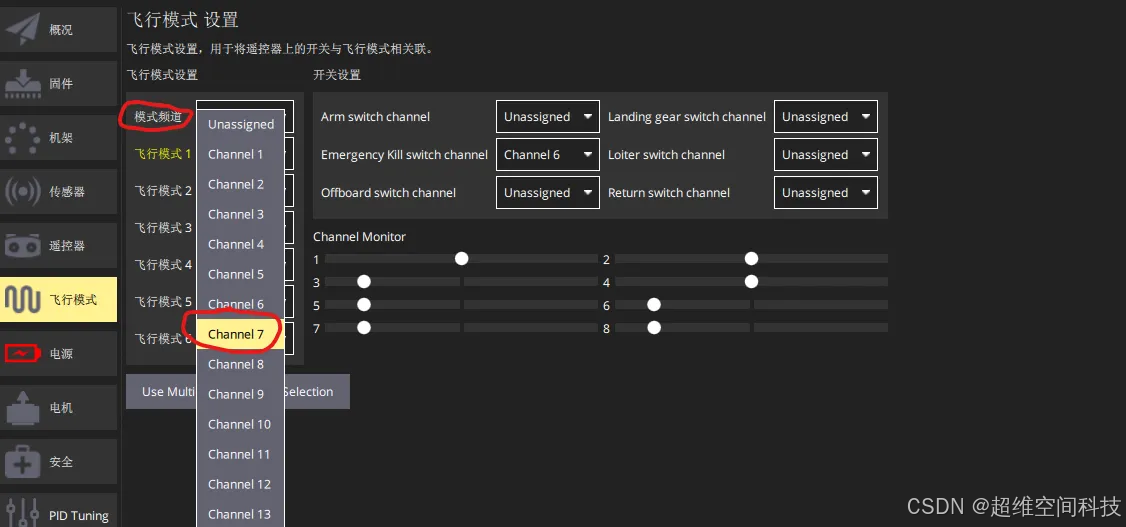Open the 固件 firmware download icon
The image size is (1126, 527).
[x=22, y=84]
